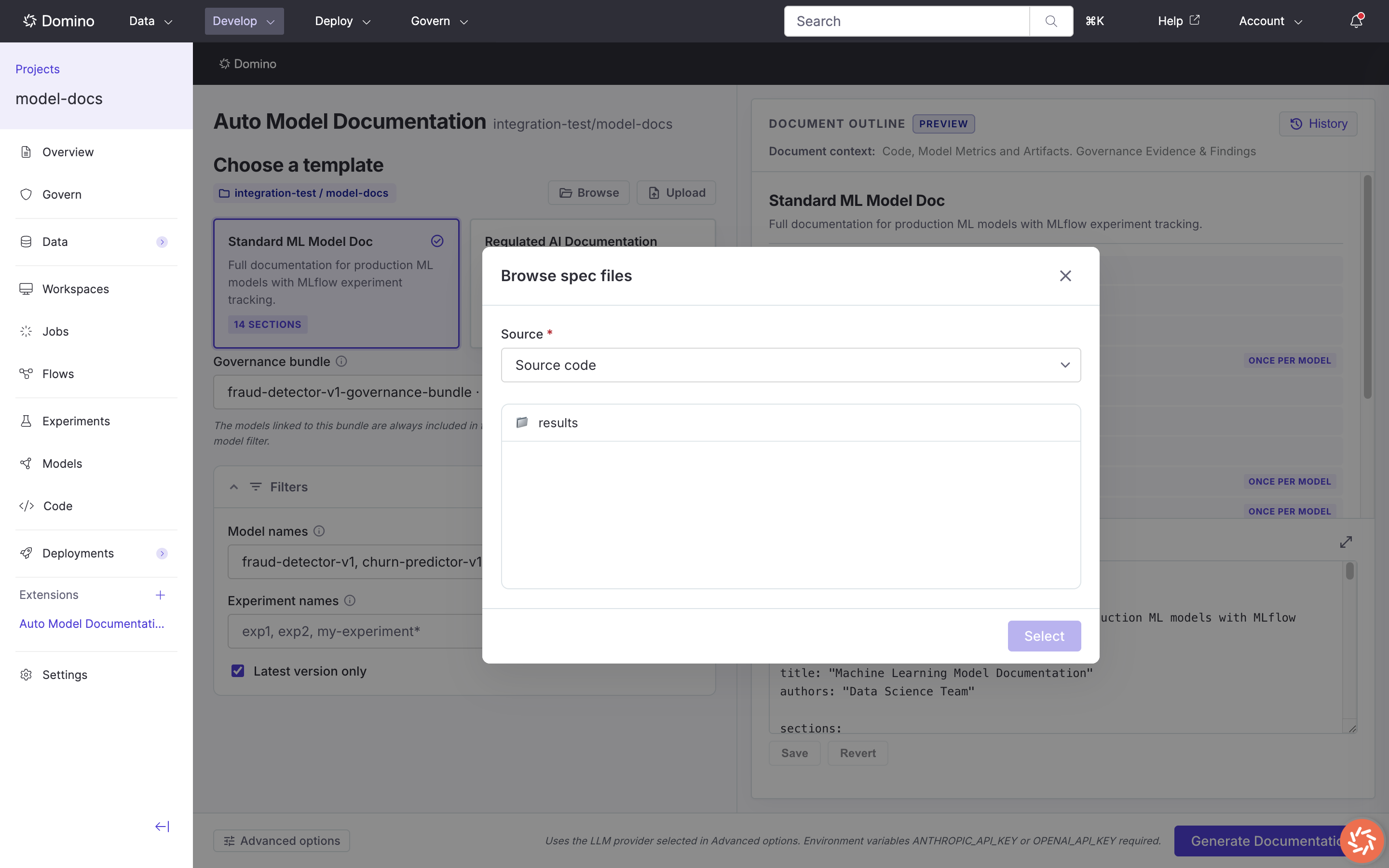Click the Revert button below the editor
This screenshot has height=868, width=1389.
tap(858, 753)
